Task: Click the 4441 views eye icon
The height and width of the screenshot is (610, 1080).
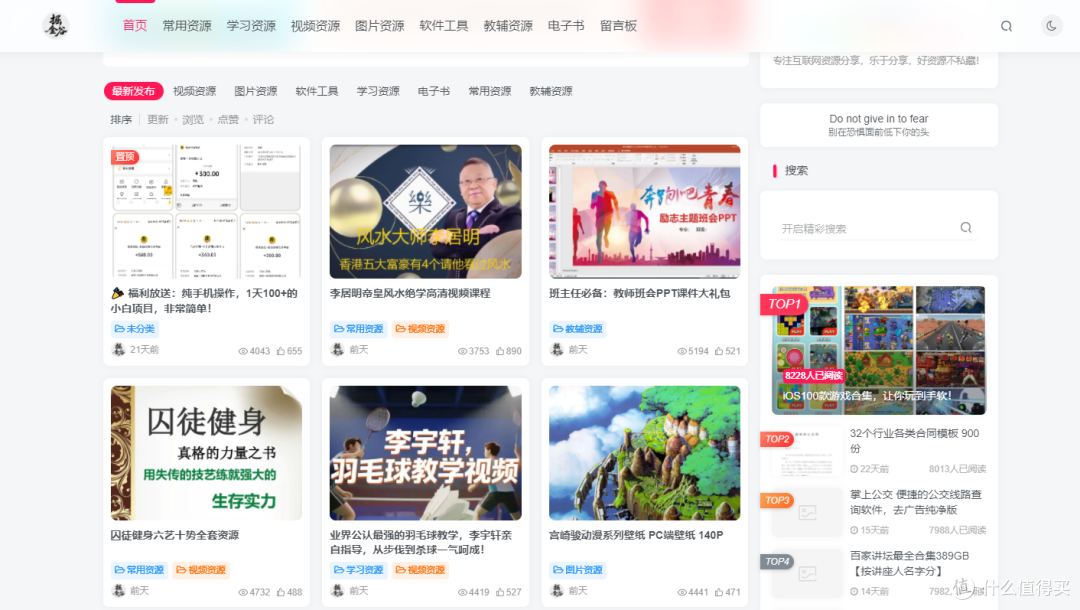Action: tap(682, 592)
